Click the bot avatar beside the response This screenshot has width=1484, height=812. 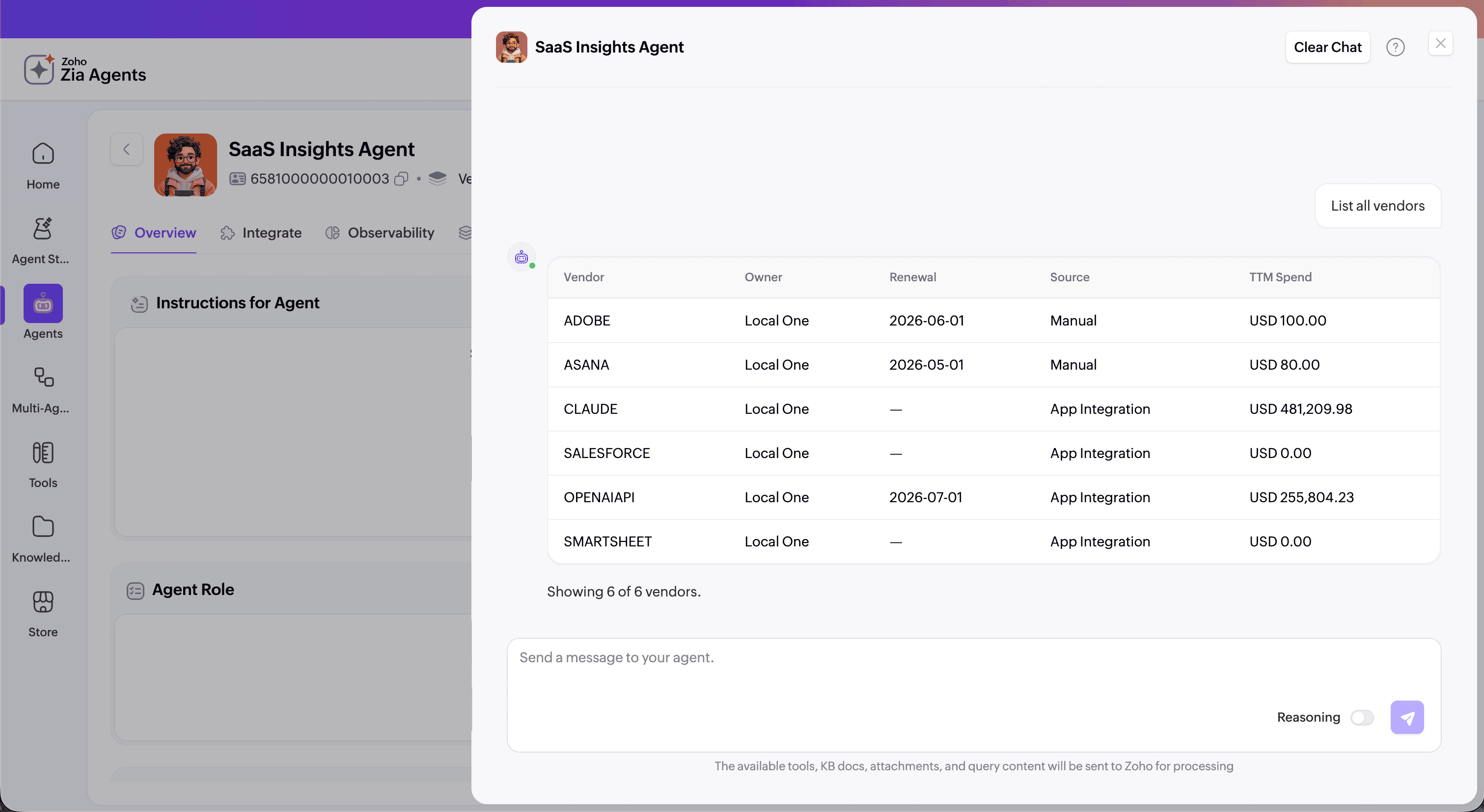pyautogui.click(x=522, y=257)
